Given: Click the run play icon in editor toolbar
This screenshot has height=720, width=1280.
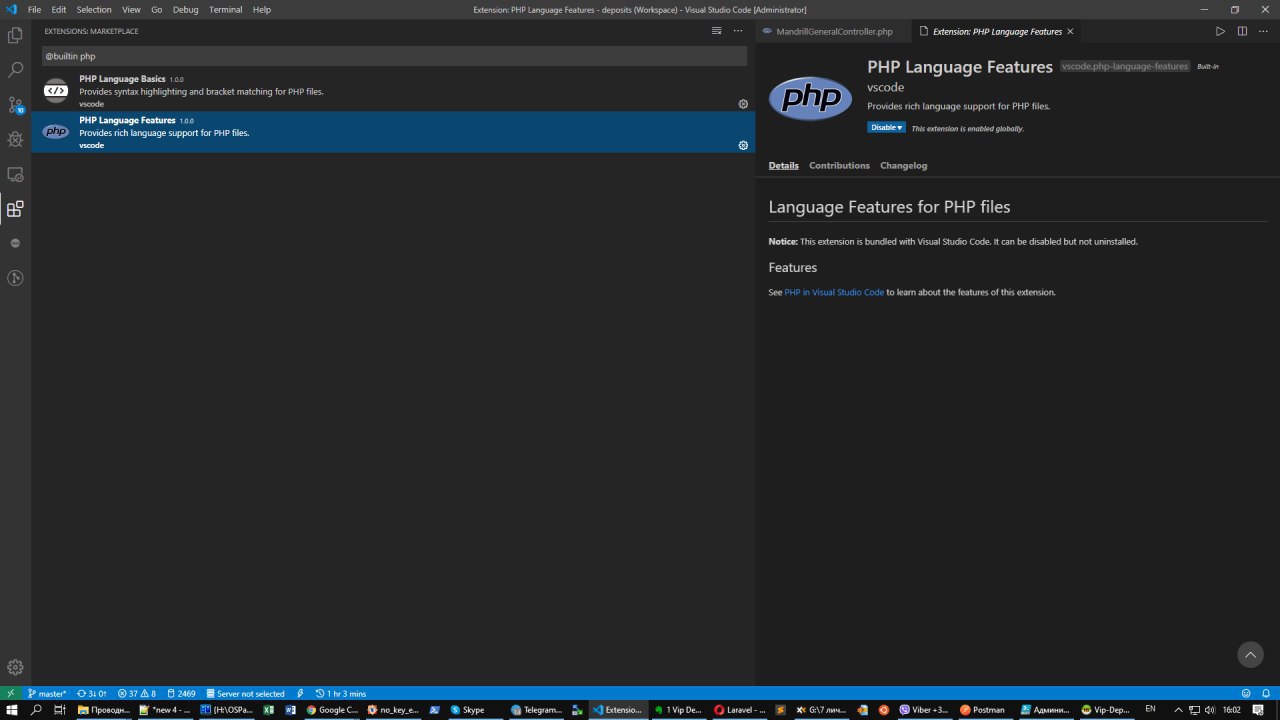Looking at the screenshot, I should pyautogui.click(x=1220, y=31).
